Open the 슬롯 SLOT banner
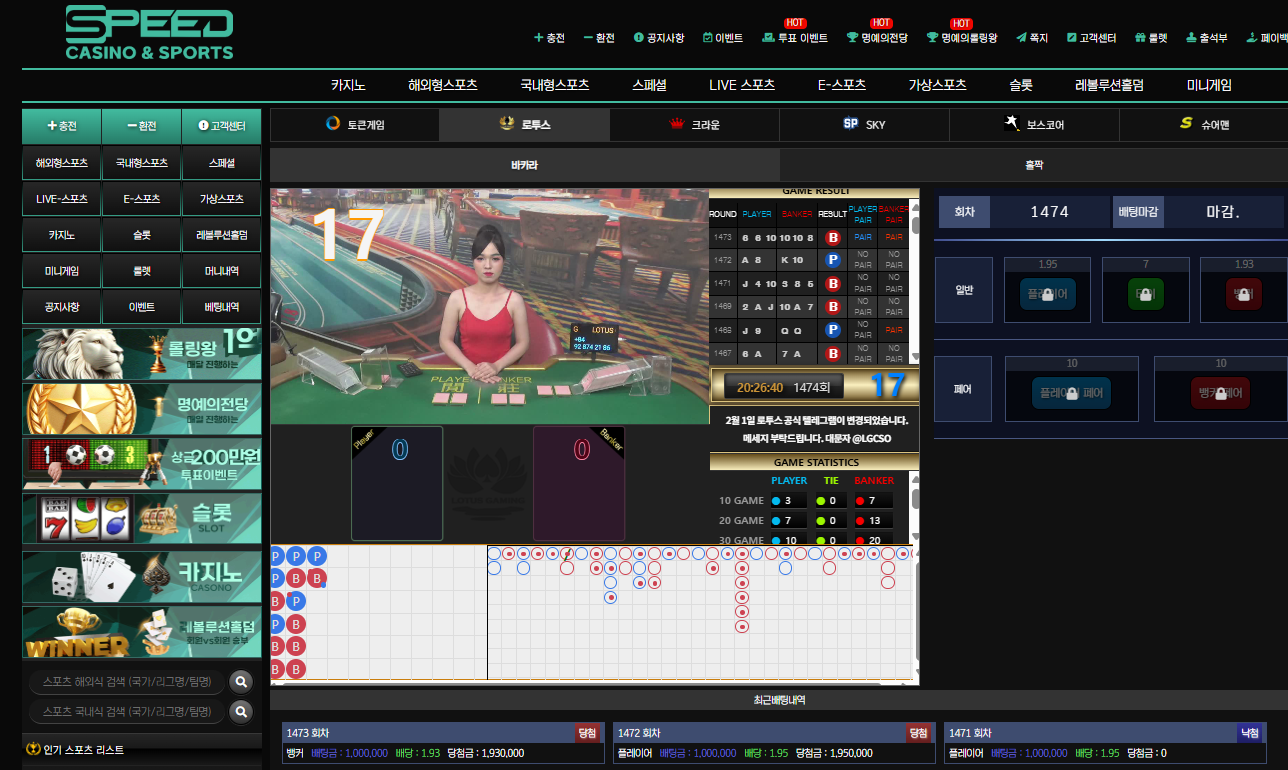The width and height of the screenshot is (1288, 770). (x=142, y=518)
